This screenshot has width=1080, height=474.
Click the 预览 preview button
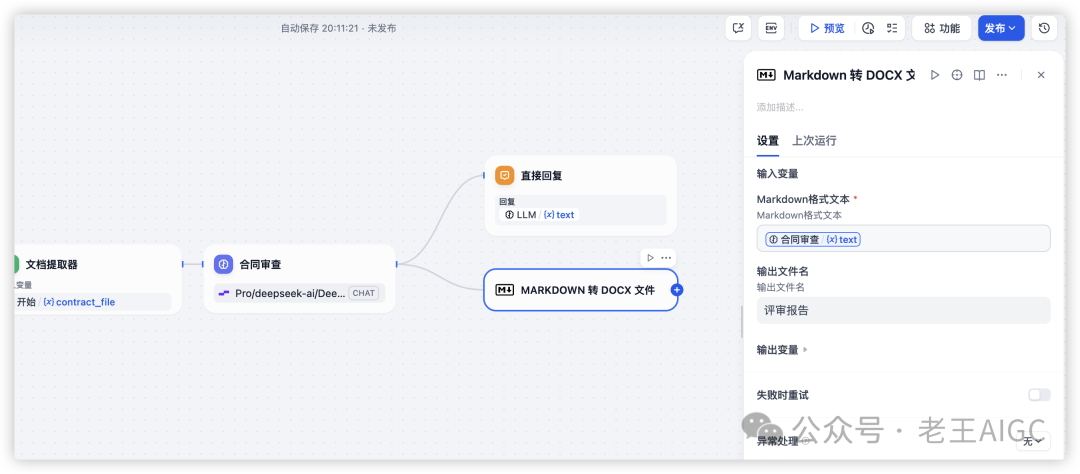click(x=827, y=28)
